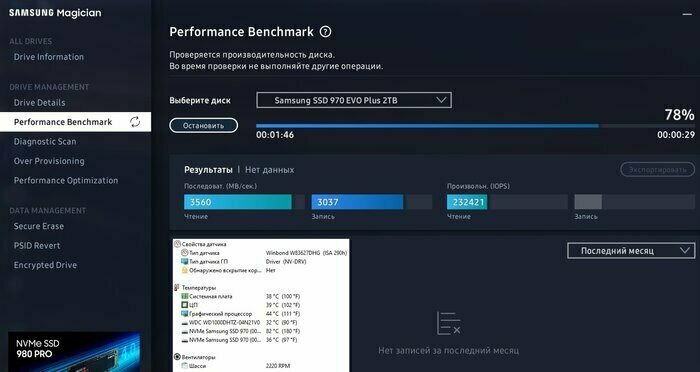Open Performance Optimization
Viewport: 700px width, 372px height.
point(66,180)
